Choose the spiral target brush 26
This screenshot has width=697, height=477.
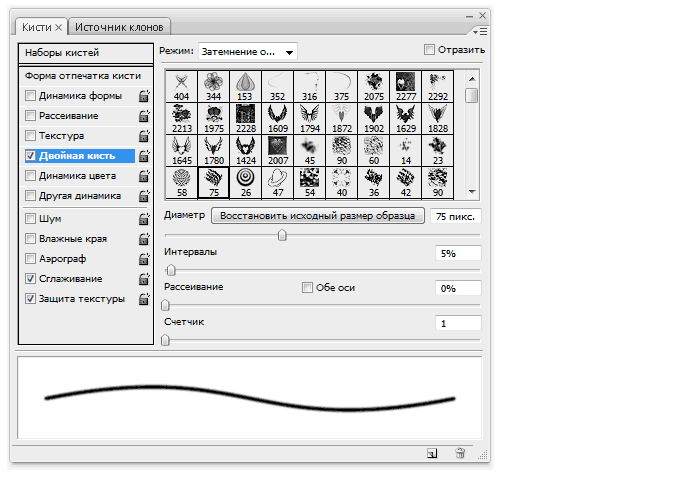click(245, 183)
